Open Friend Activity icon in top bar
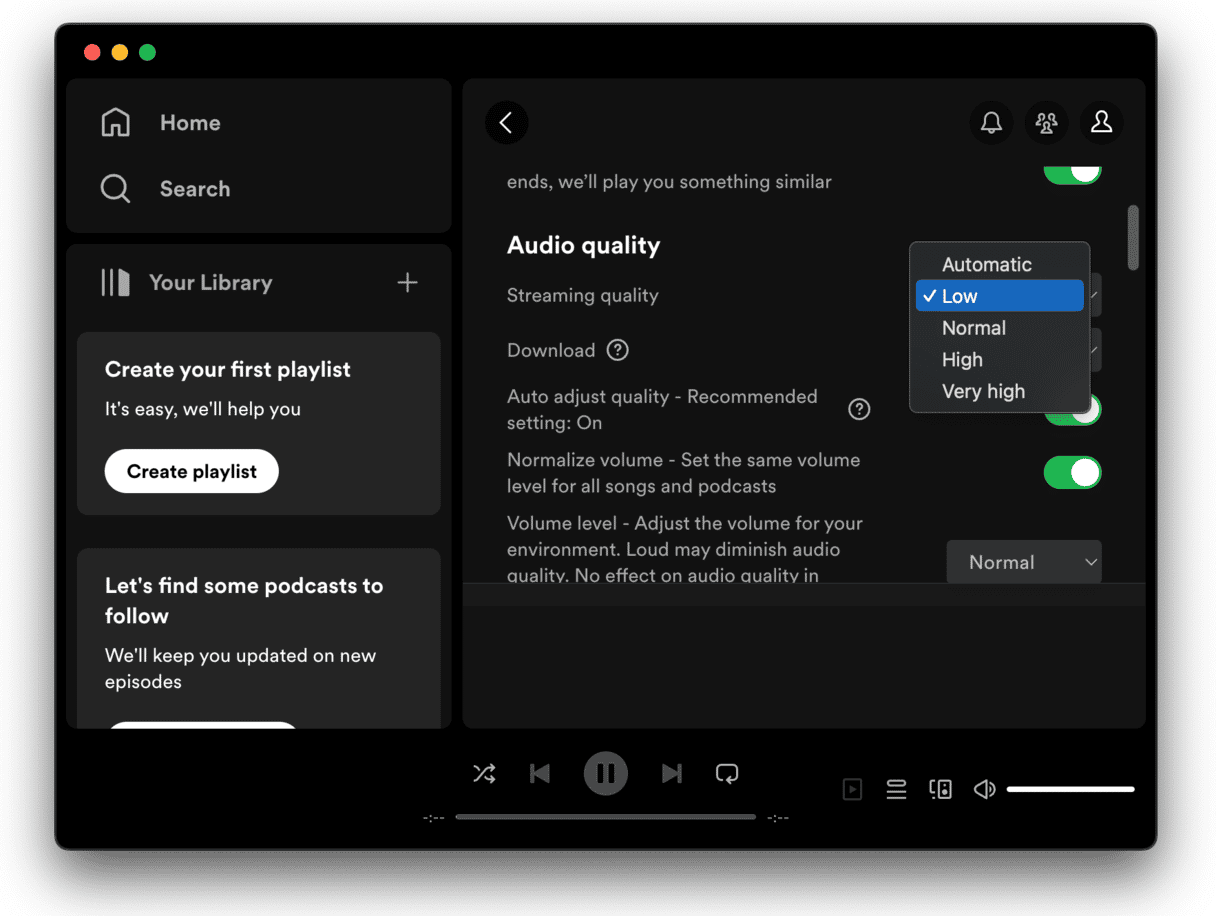 click(1046, 123)
